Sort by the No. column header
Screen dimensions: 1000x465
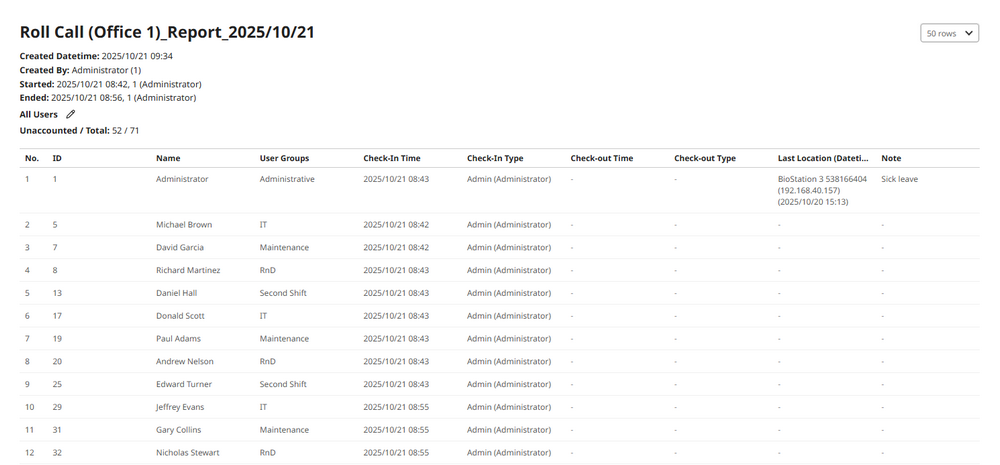(x=32, y=158)
